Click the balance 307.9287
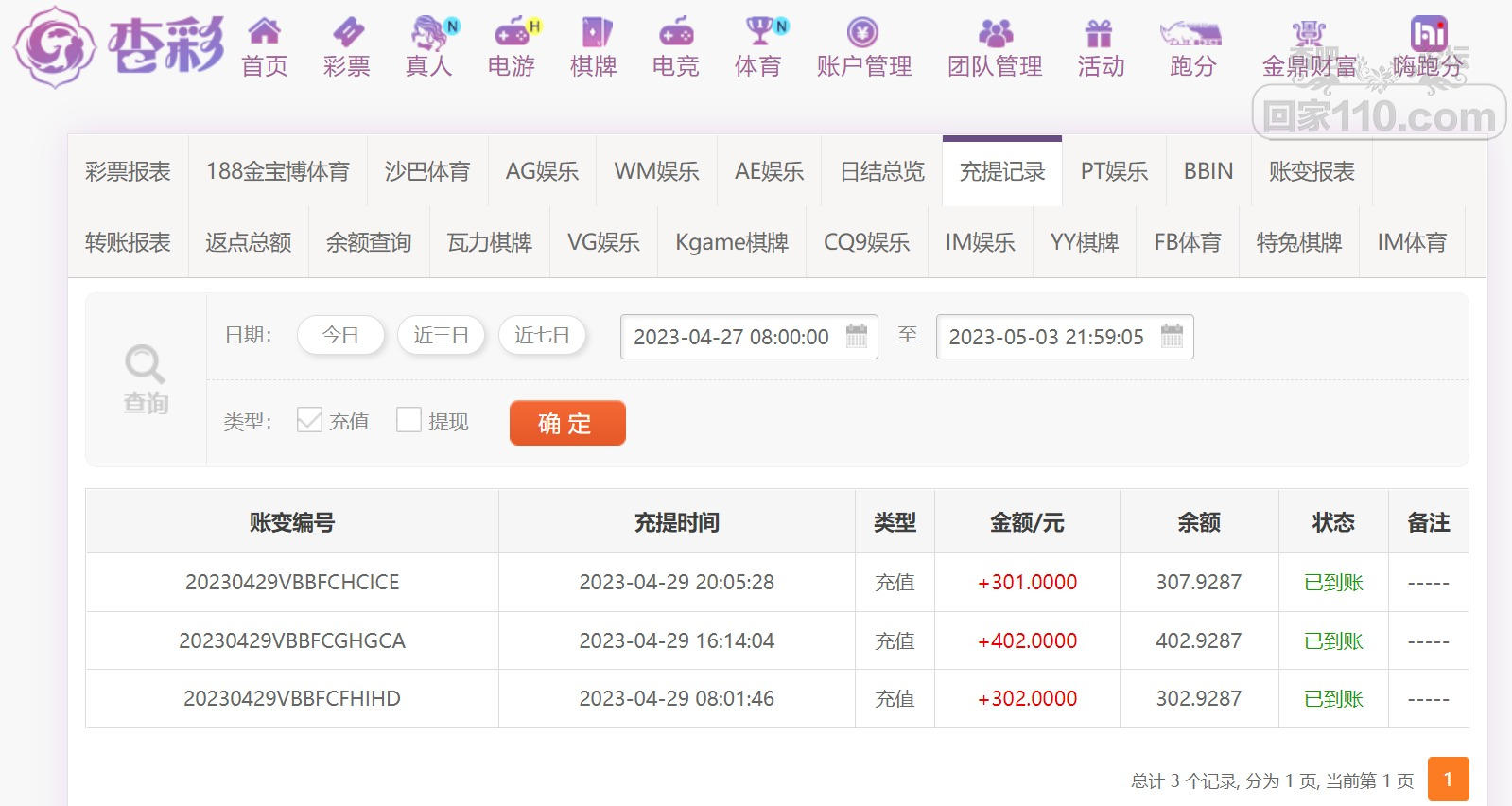Viewport: 1512px width, 806px height. click(x=1199, y=582)
